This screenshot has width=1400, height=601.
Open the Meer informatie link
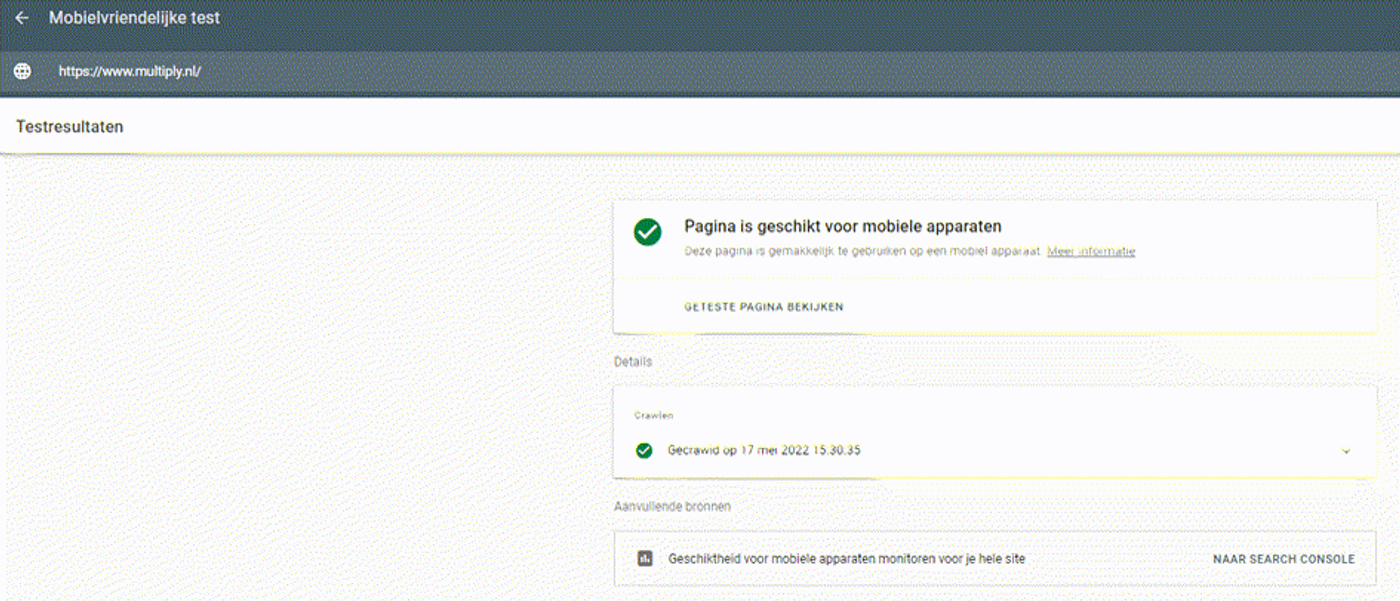point(1091,251)
